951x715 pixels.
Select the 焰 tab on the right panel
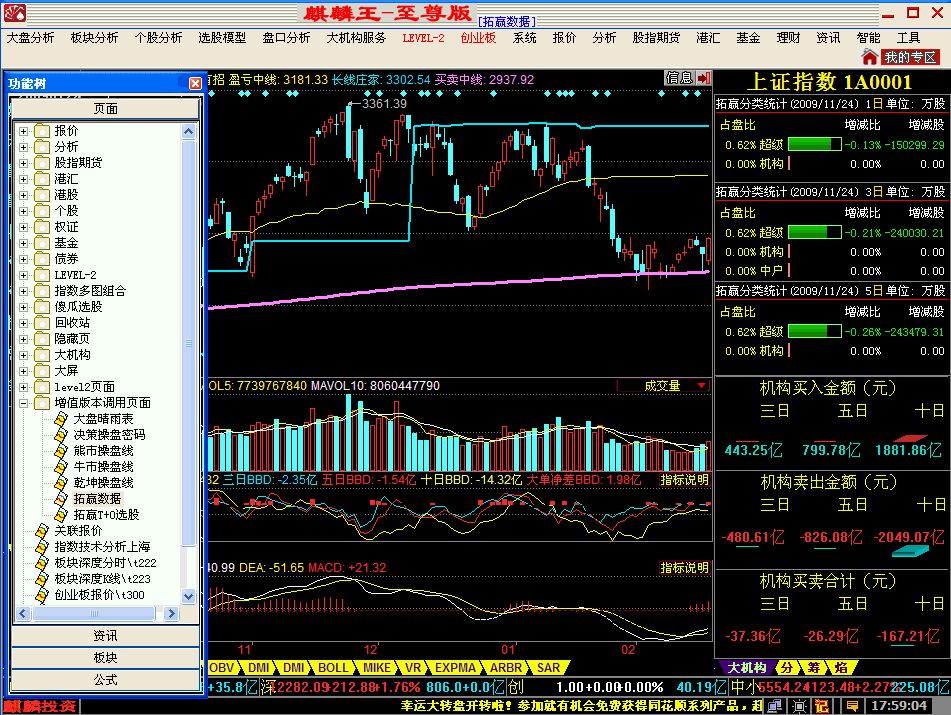point(841,668)
